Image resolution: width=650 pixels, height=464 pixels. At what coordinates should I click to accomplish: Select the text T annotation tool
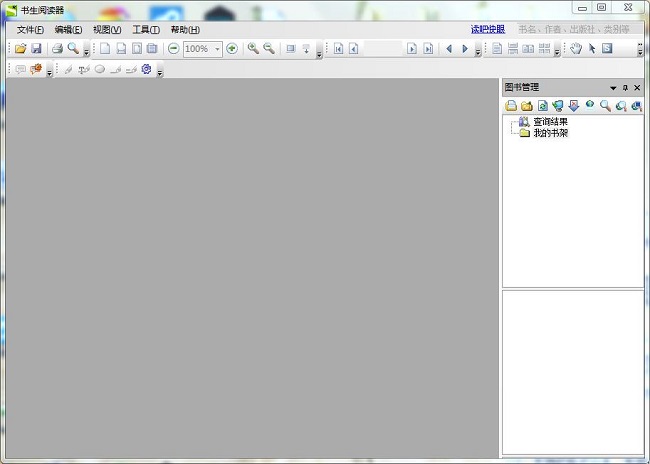tap(84, 69)
